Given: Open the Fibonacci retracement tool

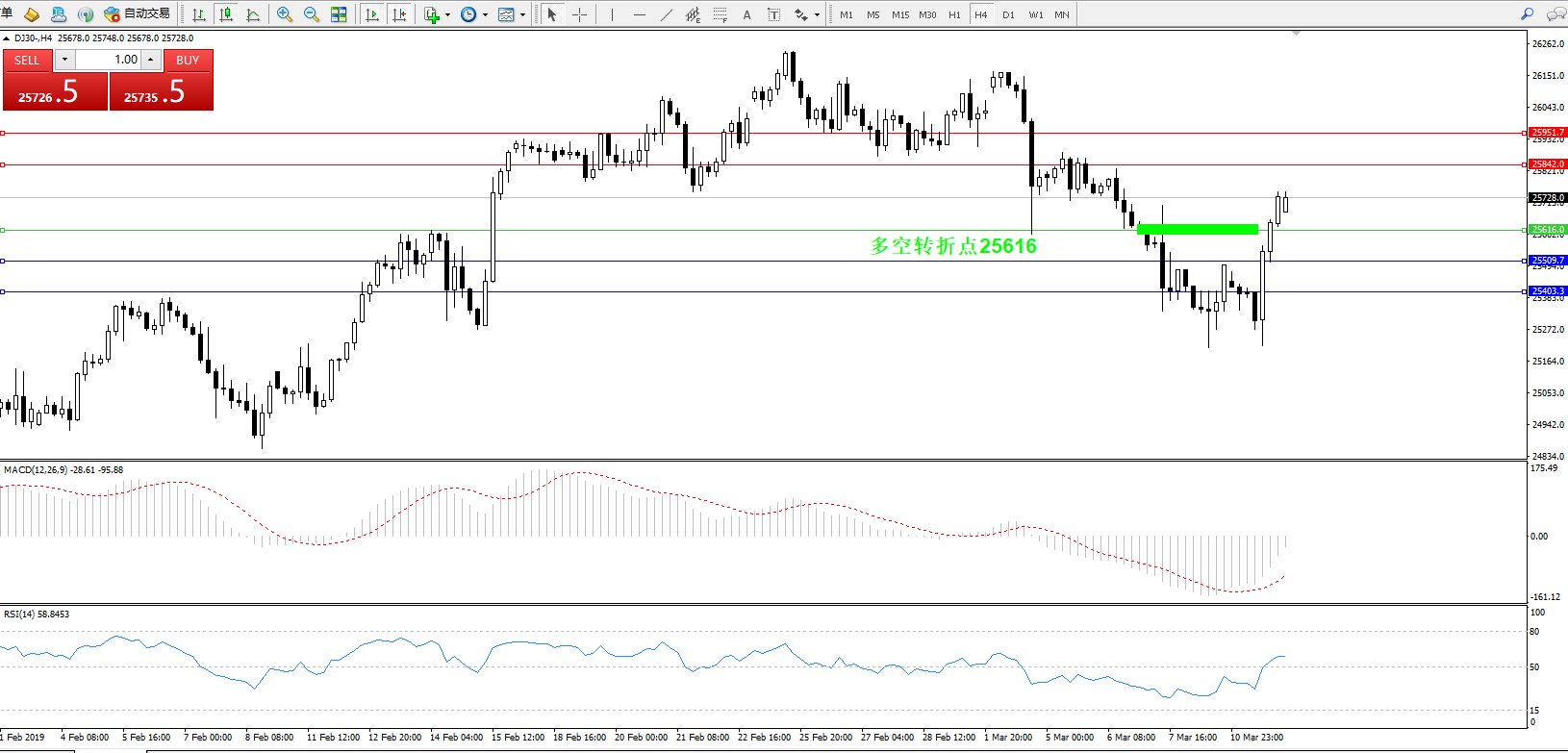Looking at the screenshot, I should [720, 14].
